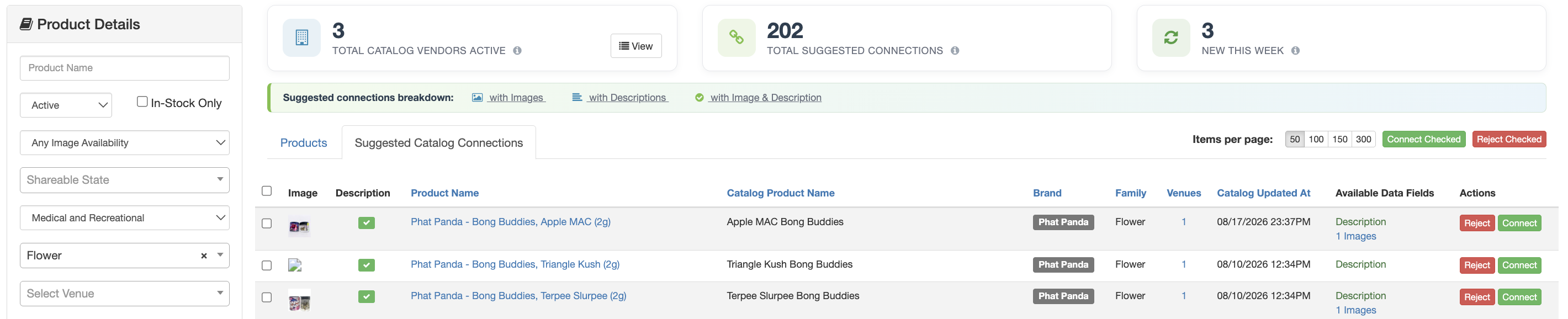Click the chain link suggested connections icon
Screen dimensions: 1568x319
pyautogui.click(x=737, y=38)
